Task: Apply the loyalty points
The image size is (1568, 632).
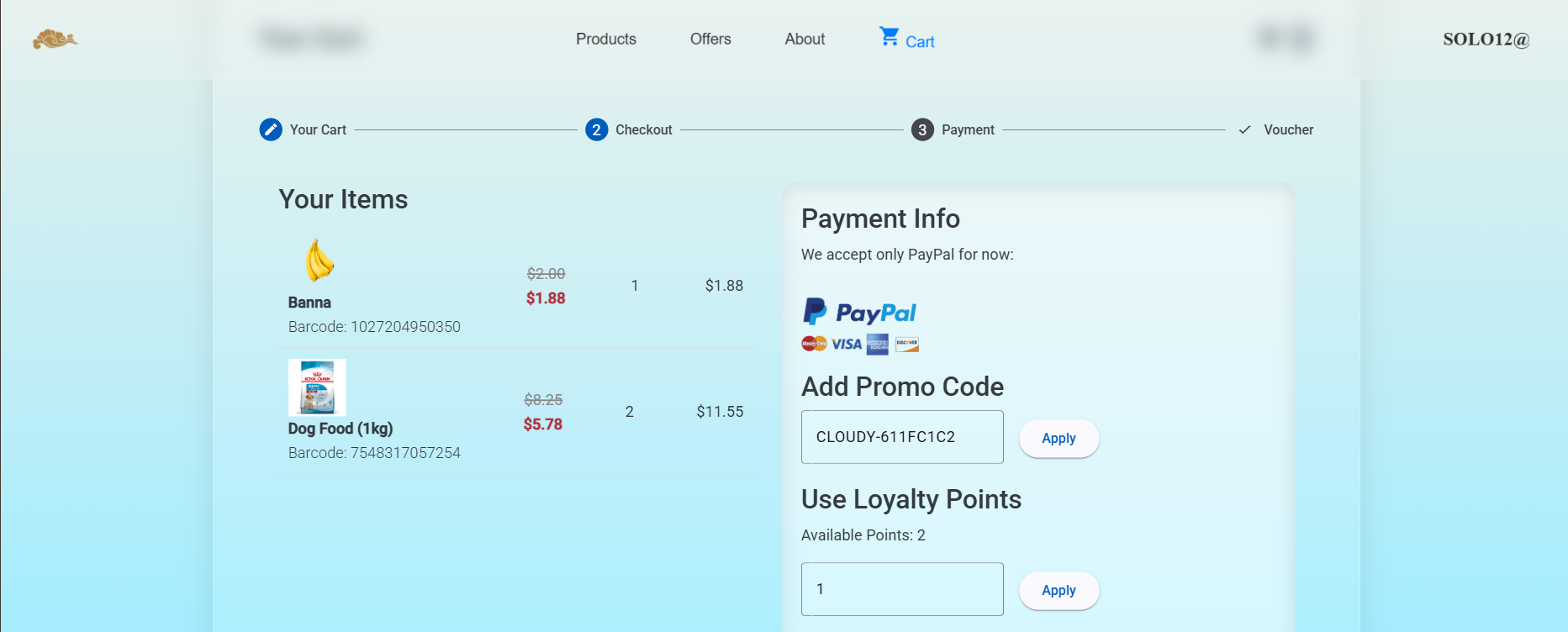Action: click(x=1059, y=590)
